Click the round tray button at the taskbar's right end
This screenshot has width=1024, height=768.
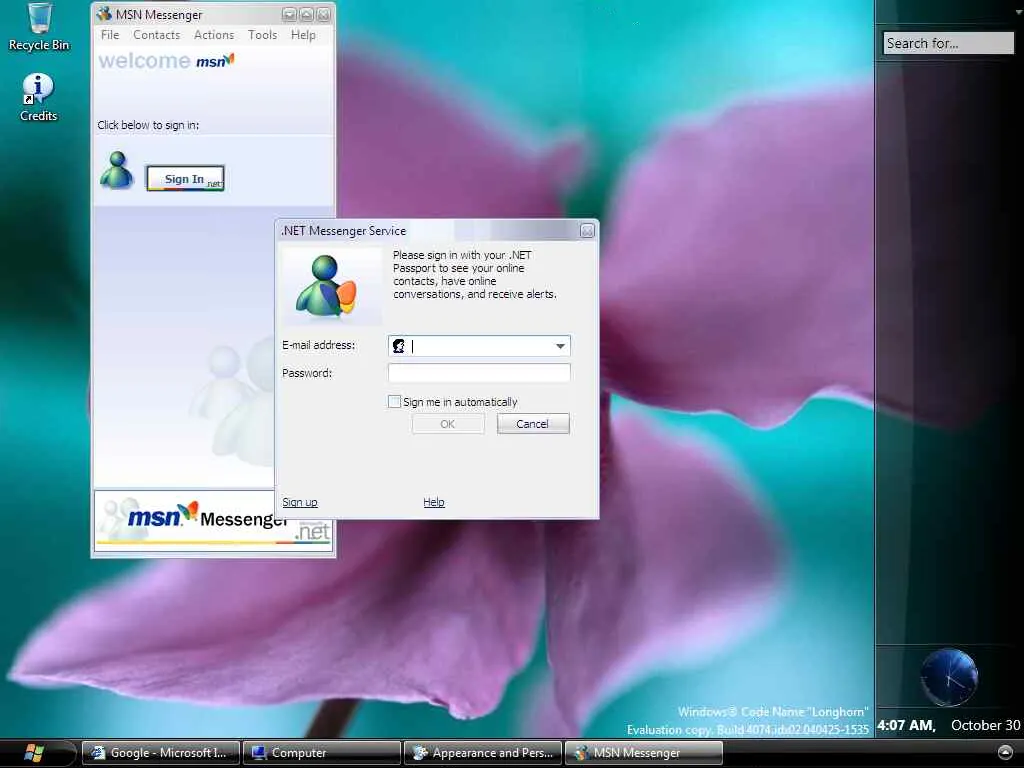[1005, 753]
